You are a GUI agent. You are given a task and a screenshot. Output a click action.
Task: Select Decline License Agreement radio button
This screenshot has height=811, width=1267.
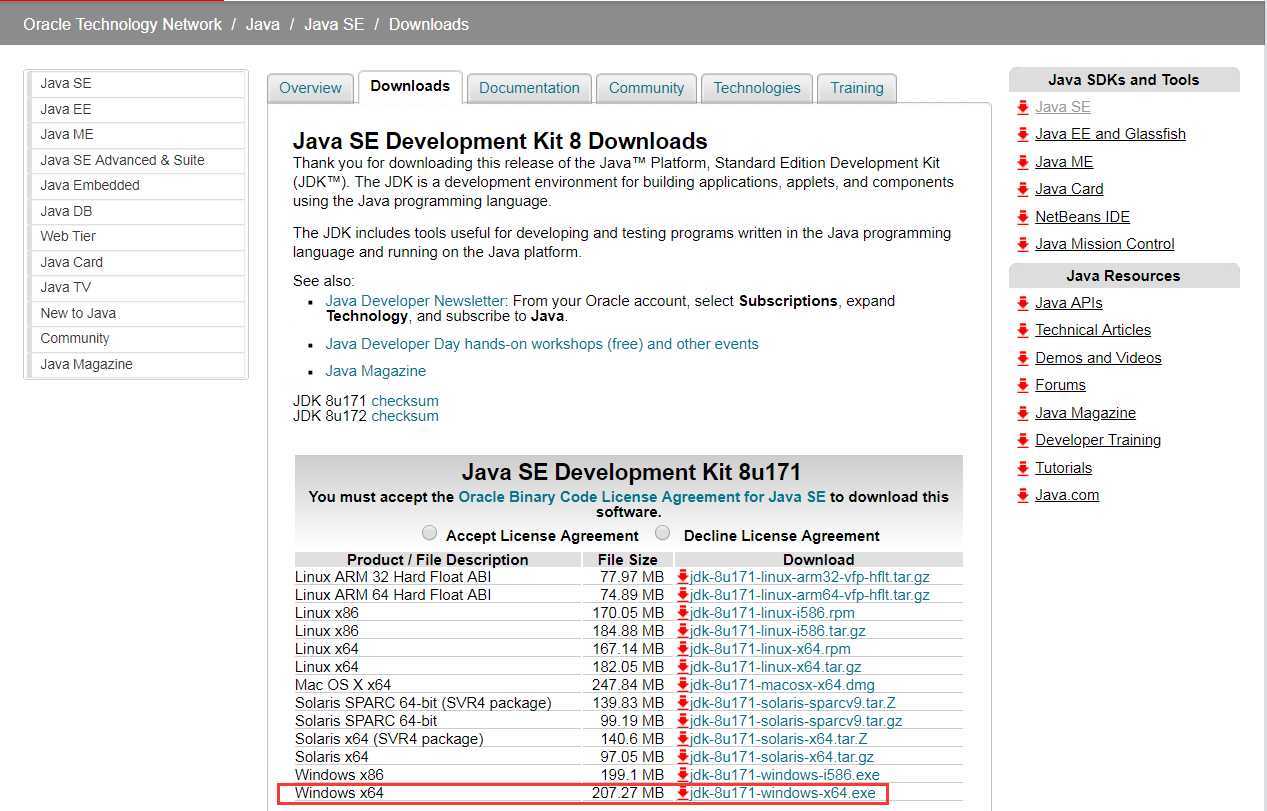(x=662, y=533)
